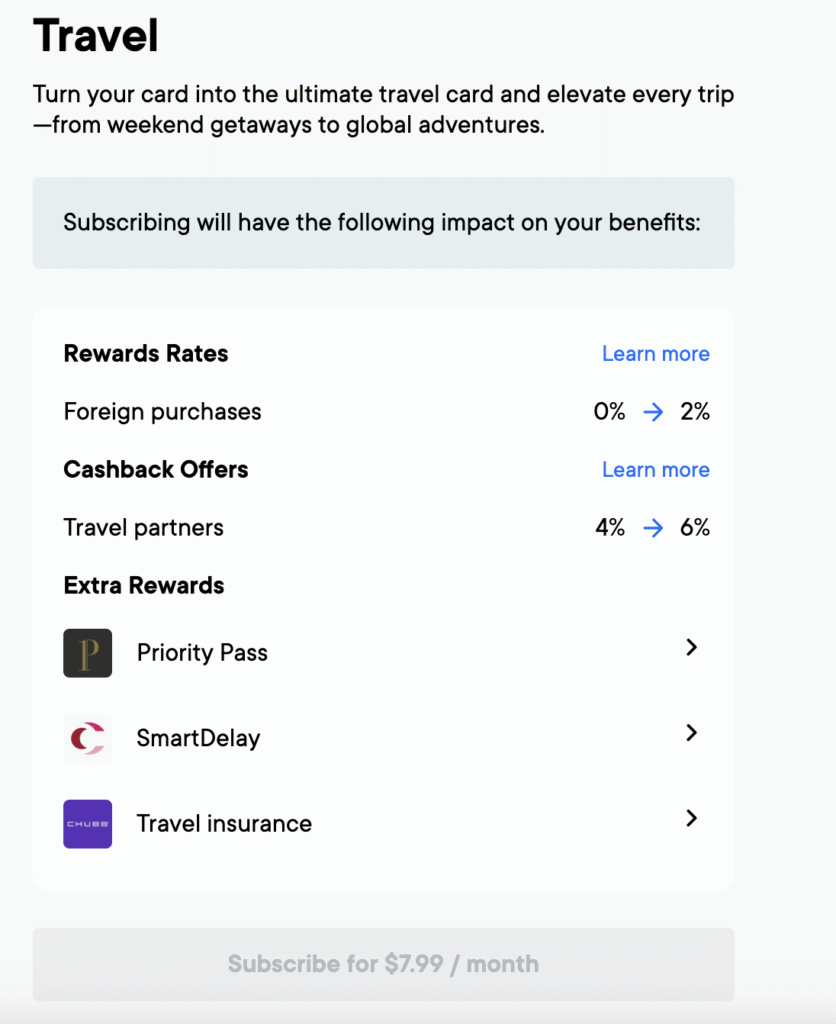Click the blue arrow beside Foreign purchases
836x1024 pixels.
[x=653, y=412]
